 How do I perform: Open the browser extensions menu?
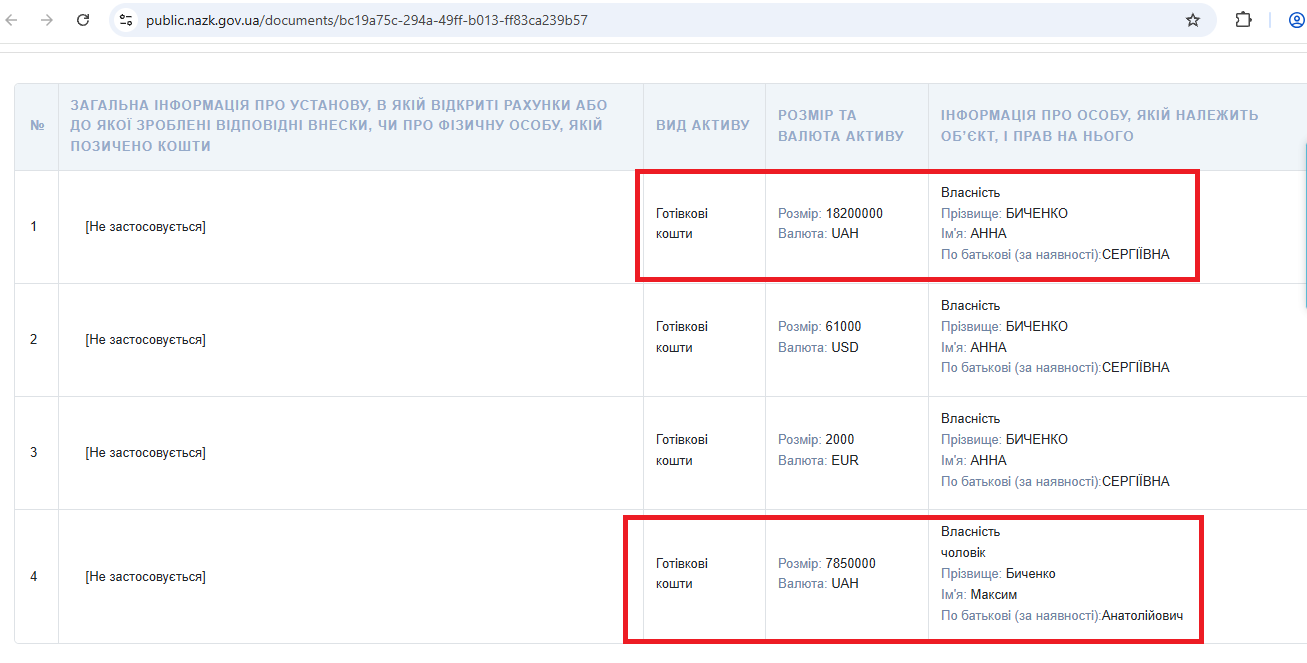pyautogui.click(x=1243, y=20)
